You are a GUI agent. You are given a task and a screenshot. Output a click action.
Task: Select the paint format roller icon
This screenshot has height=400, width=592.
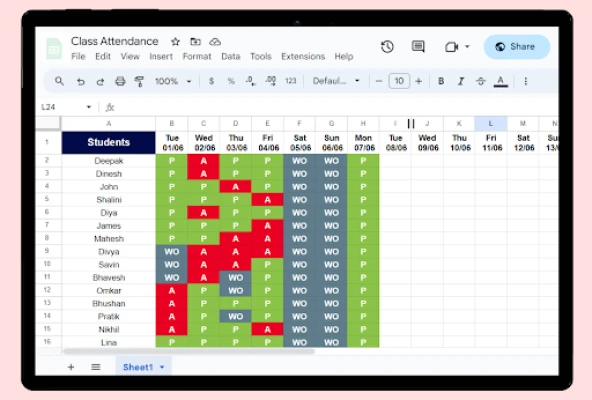(x=139, y=81)
